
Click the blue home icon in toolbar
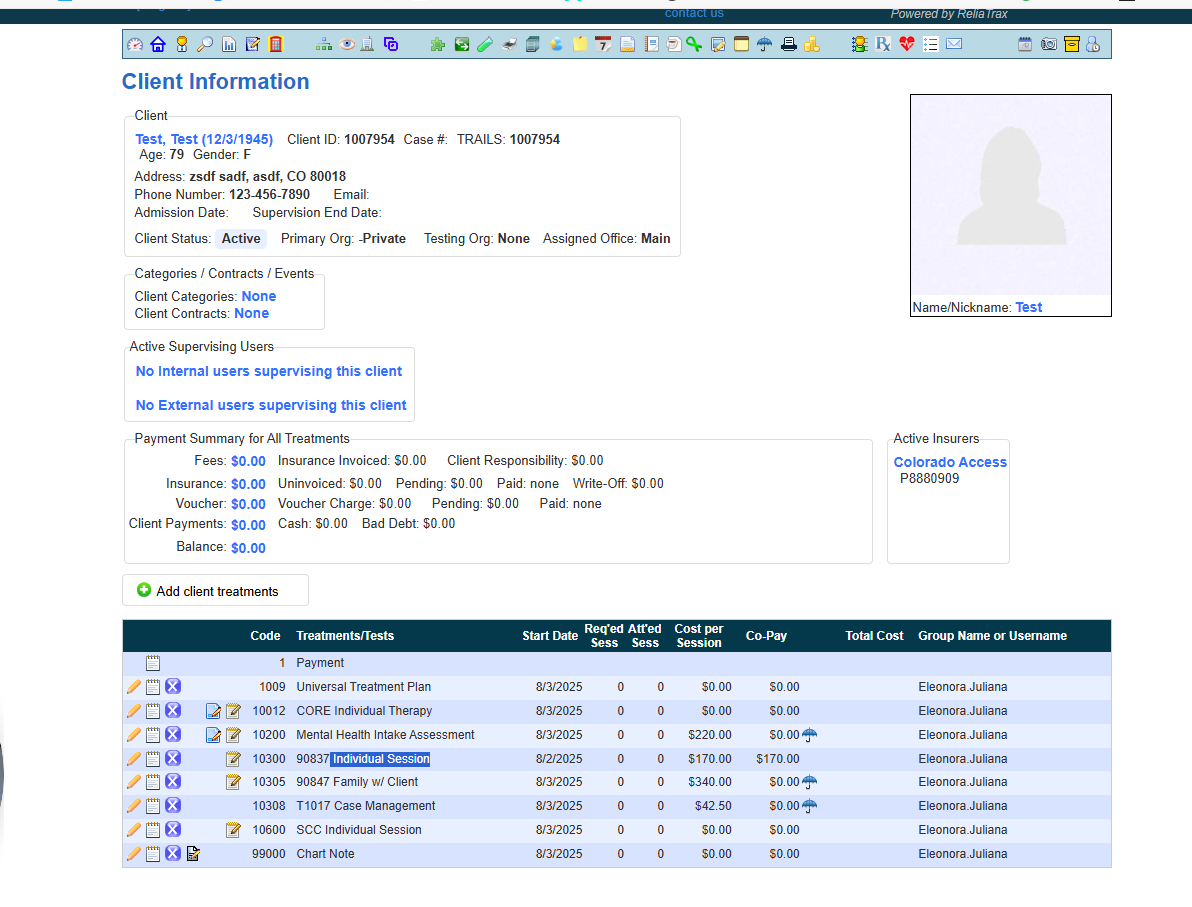[157, 44]
